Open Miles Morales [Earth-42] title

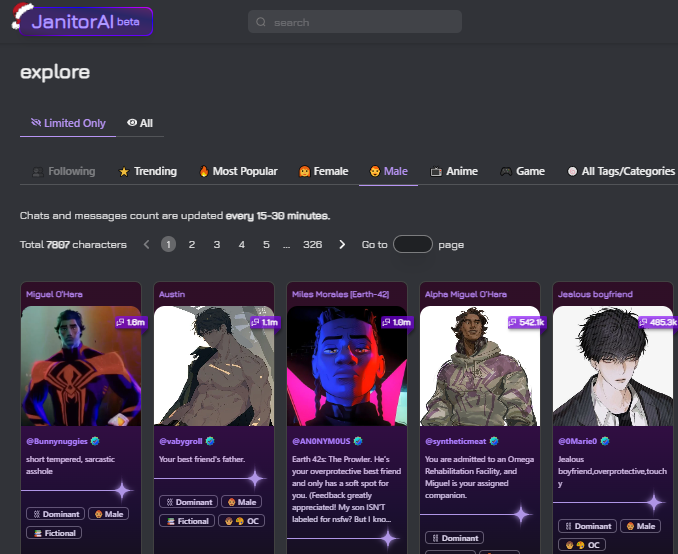340,294
